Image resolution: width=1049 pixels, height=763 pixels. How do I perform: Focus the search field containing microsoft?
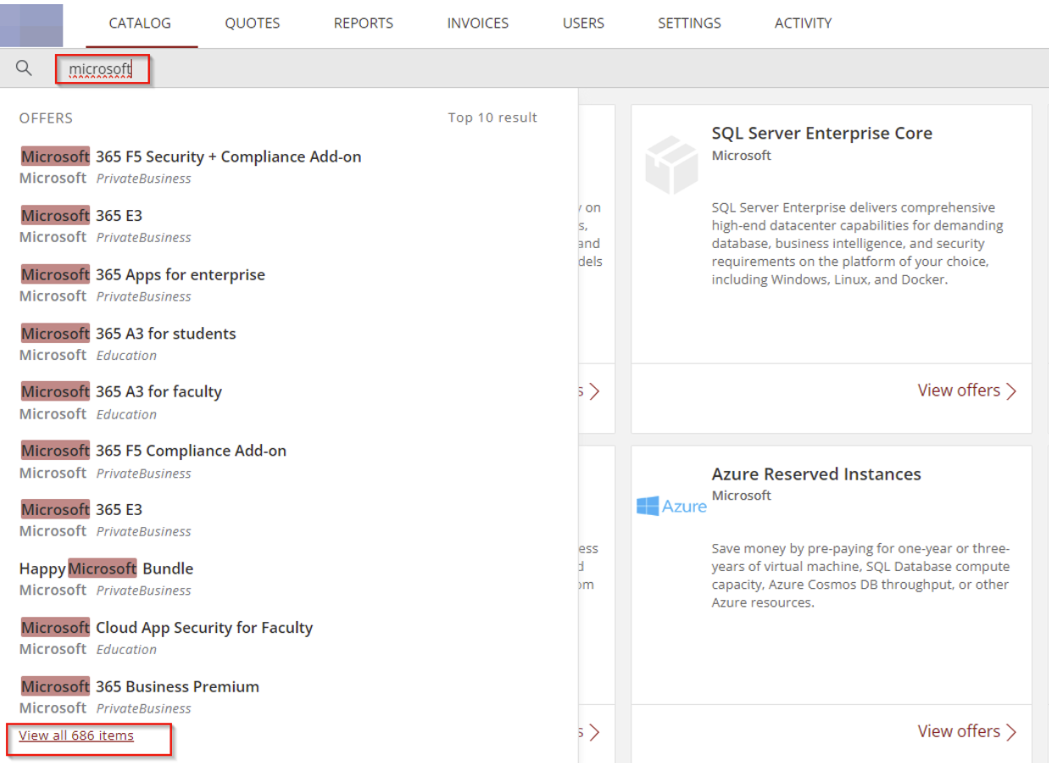pyautogui.click(x=102, y=69)
